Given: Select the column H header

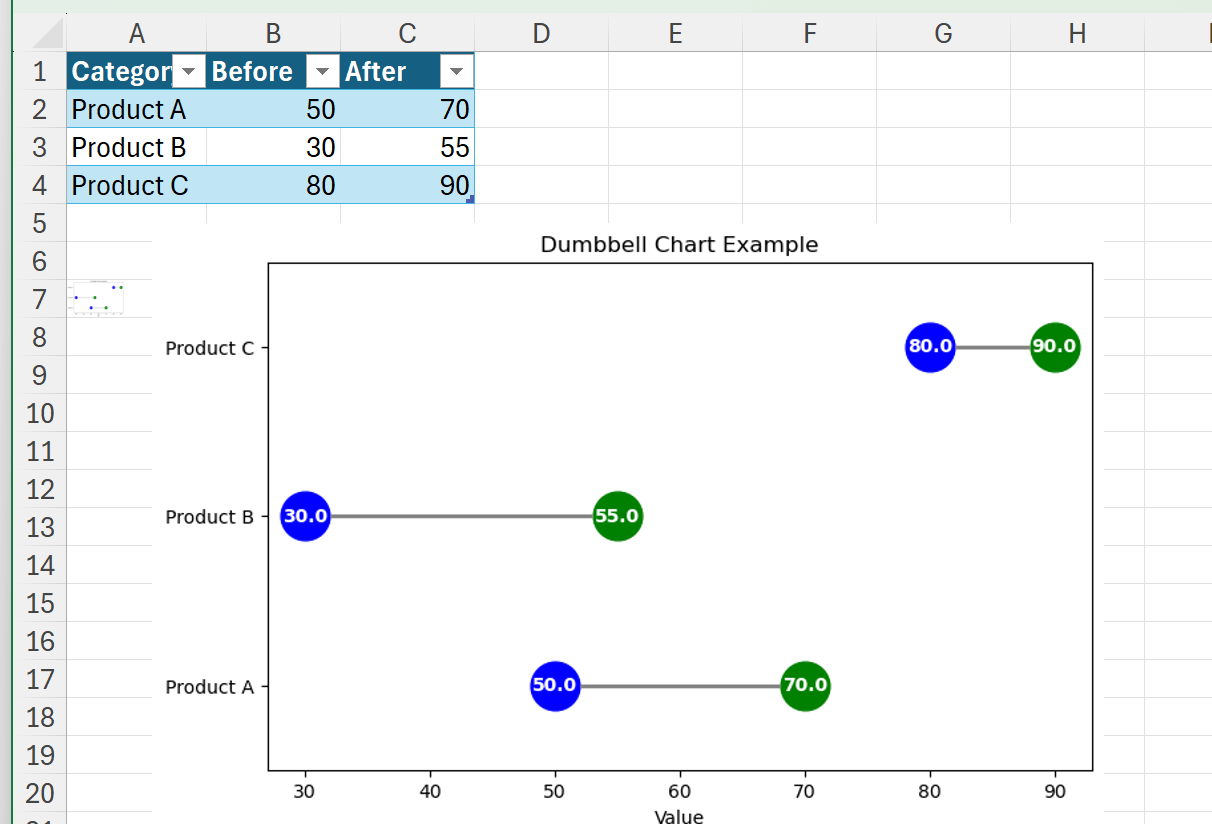Looking at the screenshot, I should point(1077,34).
